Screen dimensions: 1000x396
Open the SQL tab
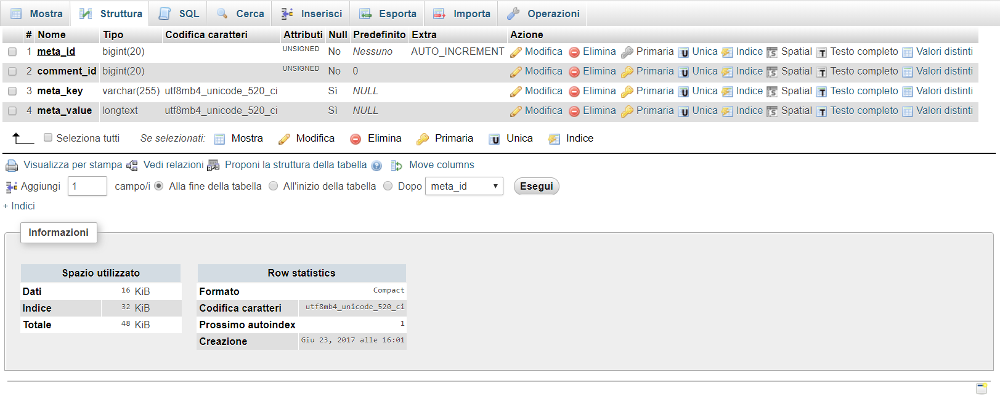pyautogui.click(x=179, y=13)
